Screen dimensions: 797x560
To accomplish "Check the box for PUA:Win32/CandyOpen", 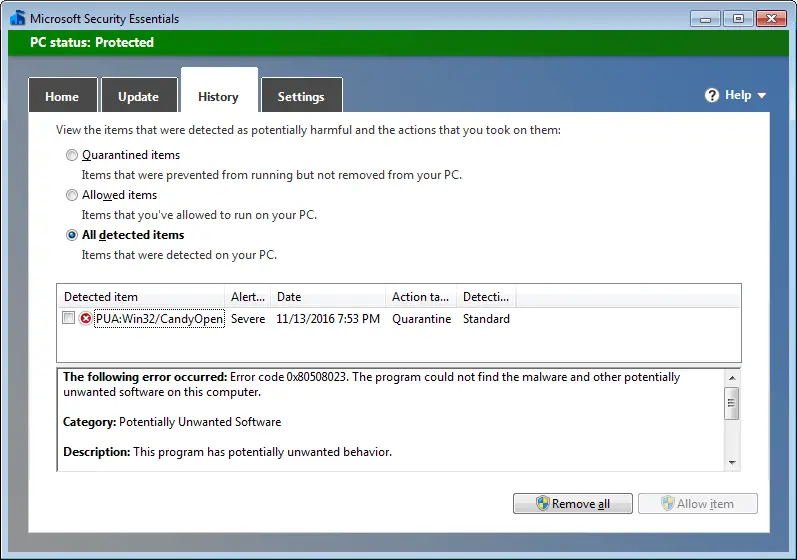I will click(x=68, y=318).
